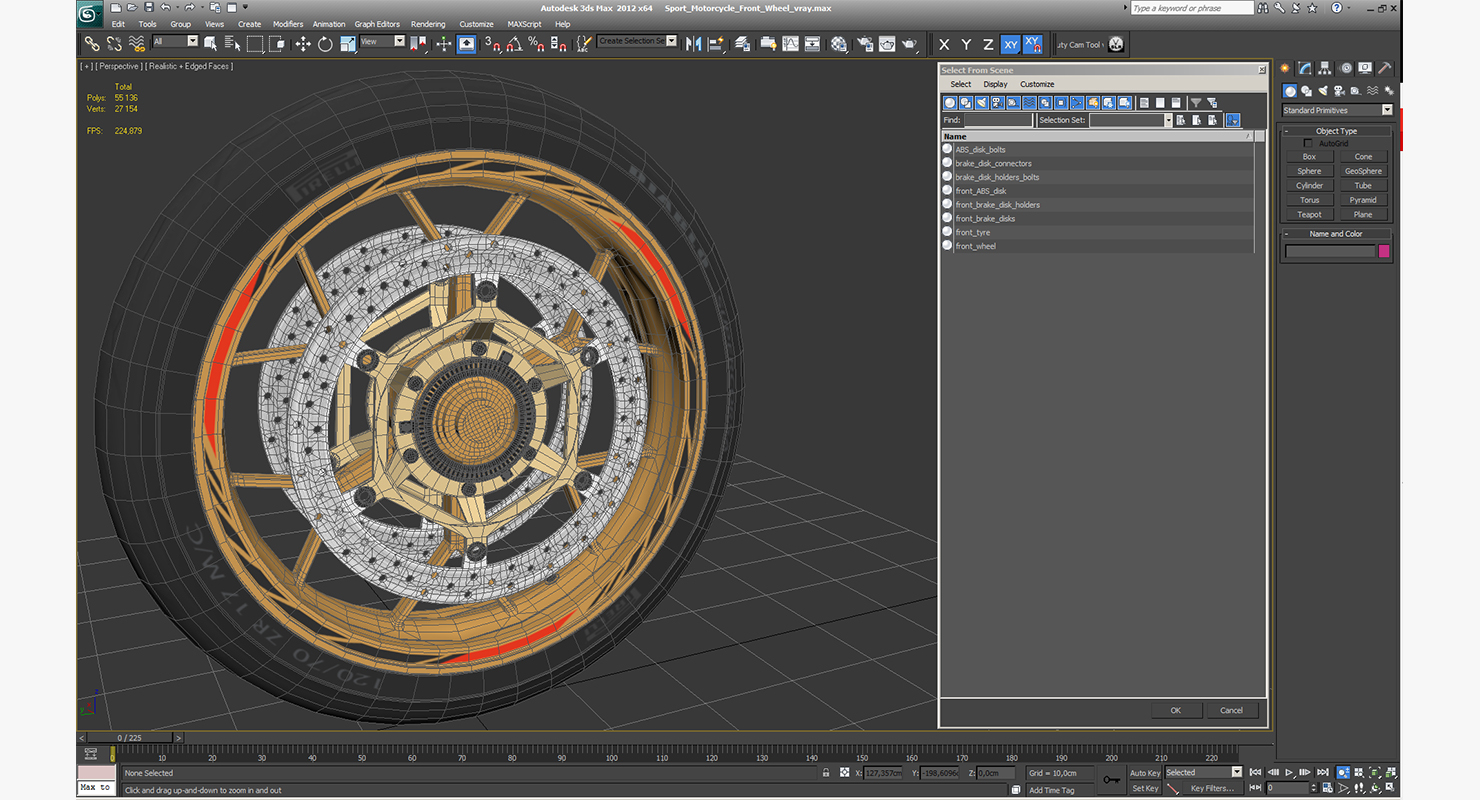Collapse the Object Type rollout

click(x=1336, y=131)
